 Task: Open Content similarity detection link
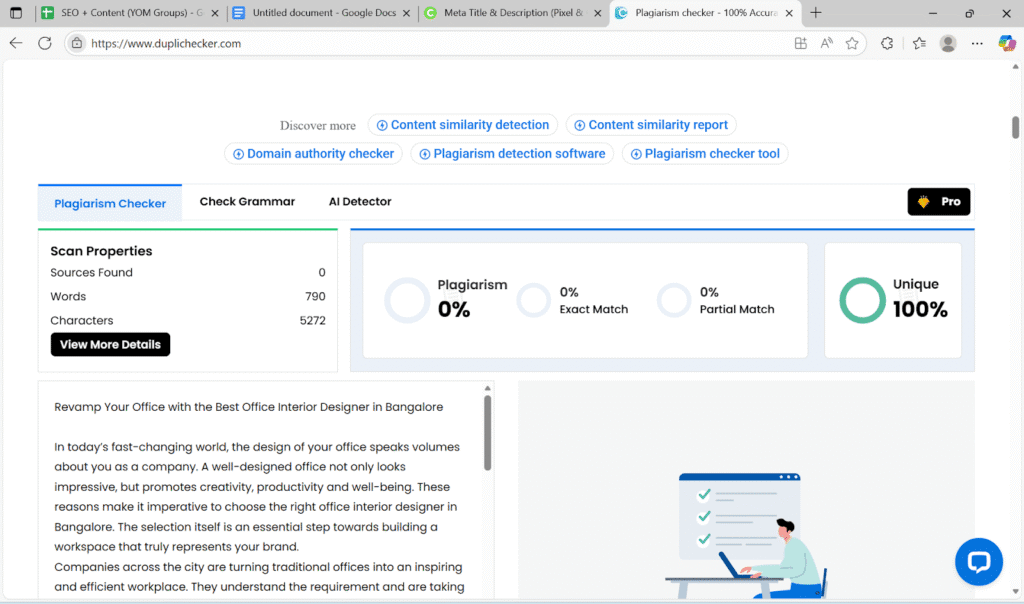(x=462, y=125)
